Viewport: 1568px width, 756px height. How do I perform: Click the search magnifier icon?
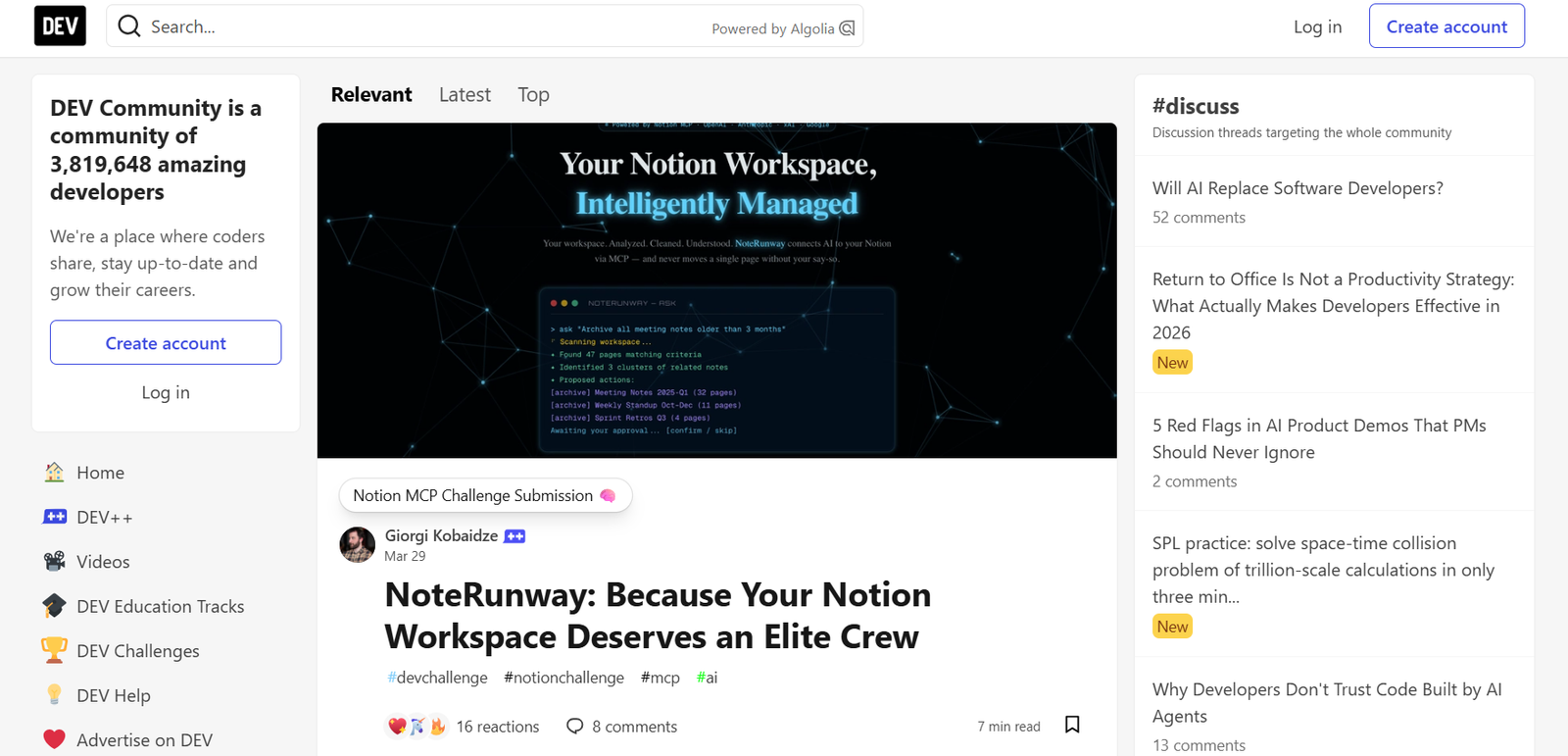coord(129,26)
